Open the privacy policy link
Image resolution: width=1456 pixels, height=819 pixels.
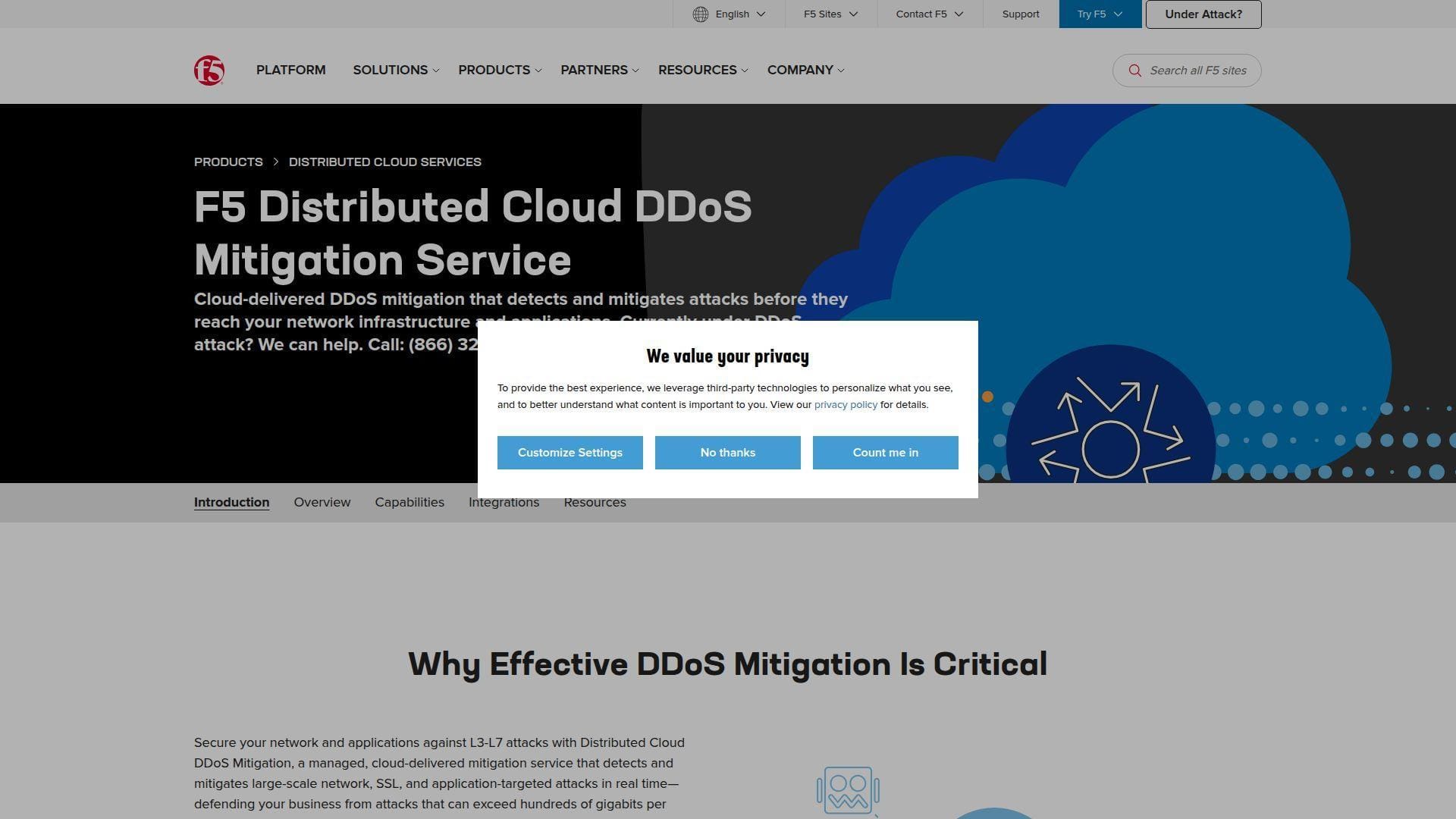[846, 405]
